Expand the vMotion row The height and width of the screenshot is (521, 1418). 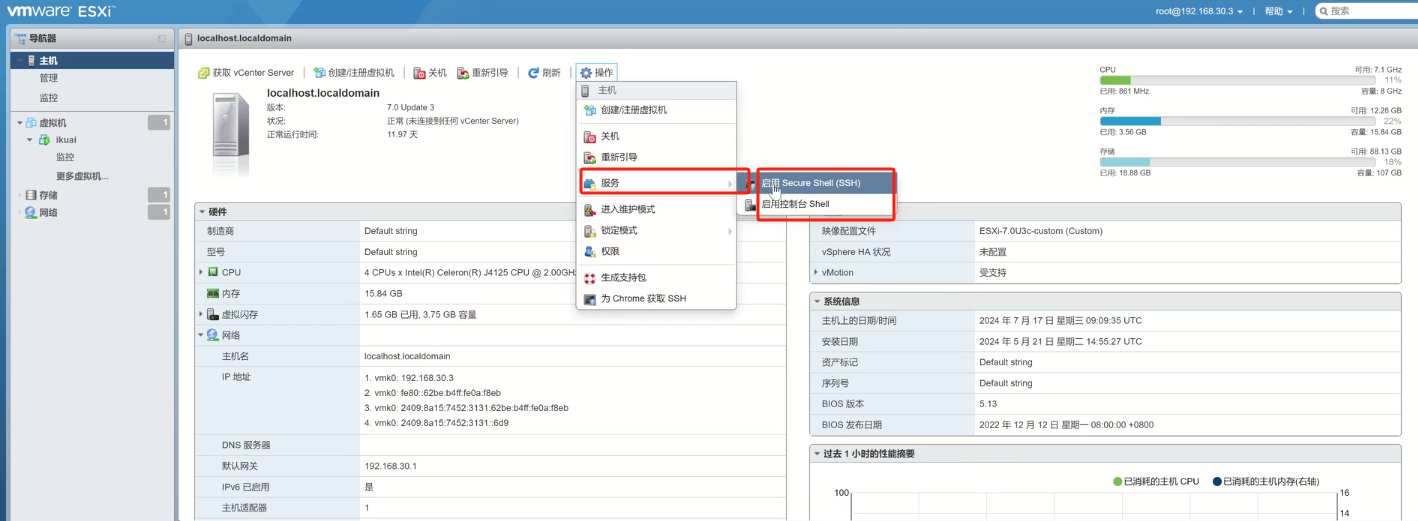(x=816, y=272)
